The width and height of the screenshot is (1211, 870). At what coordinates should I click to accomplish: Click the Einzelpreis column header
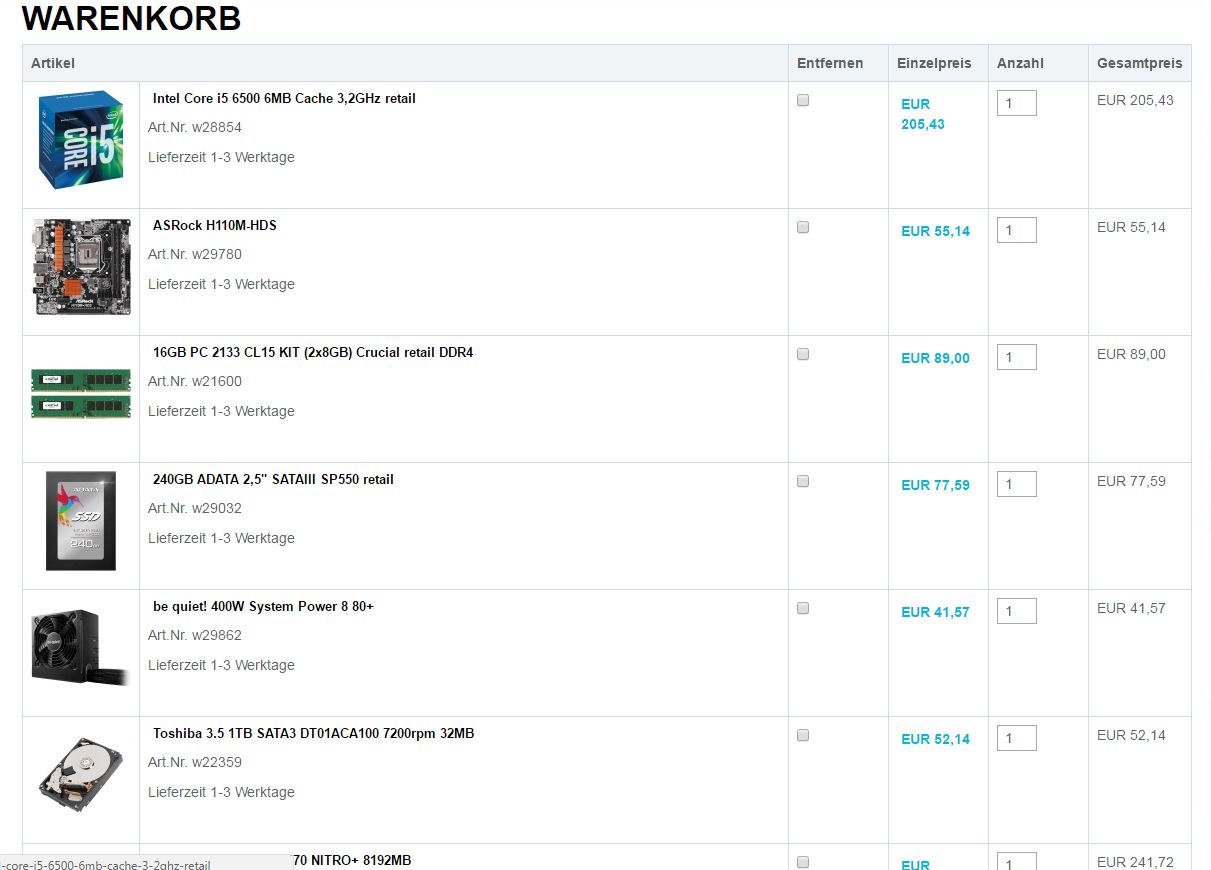[934, 63]
